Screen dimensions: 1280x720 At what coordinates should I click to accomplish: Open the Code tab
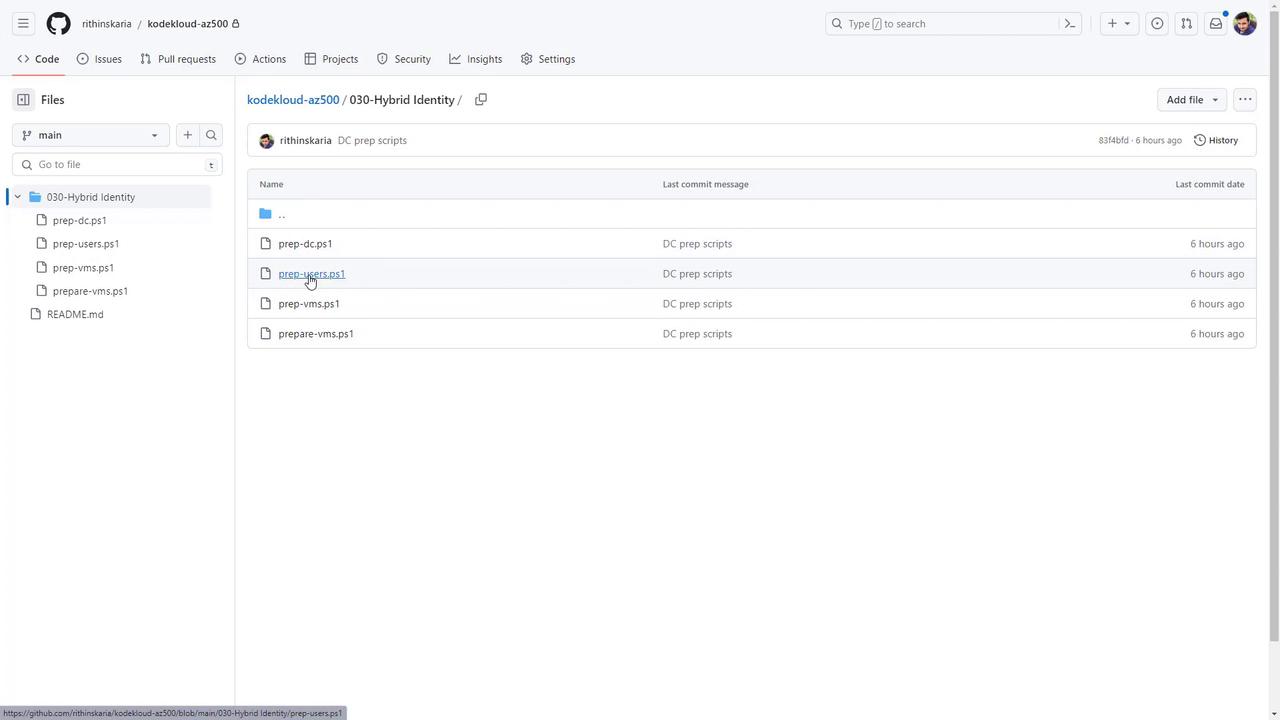[x=38, y=59]
